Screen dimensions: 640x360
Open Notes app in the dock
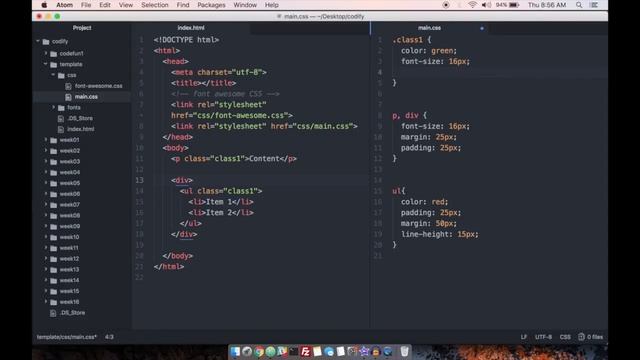pos(317,351)
